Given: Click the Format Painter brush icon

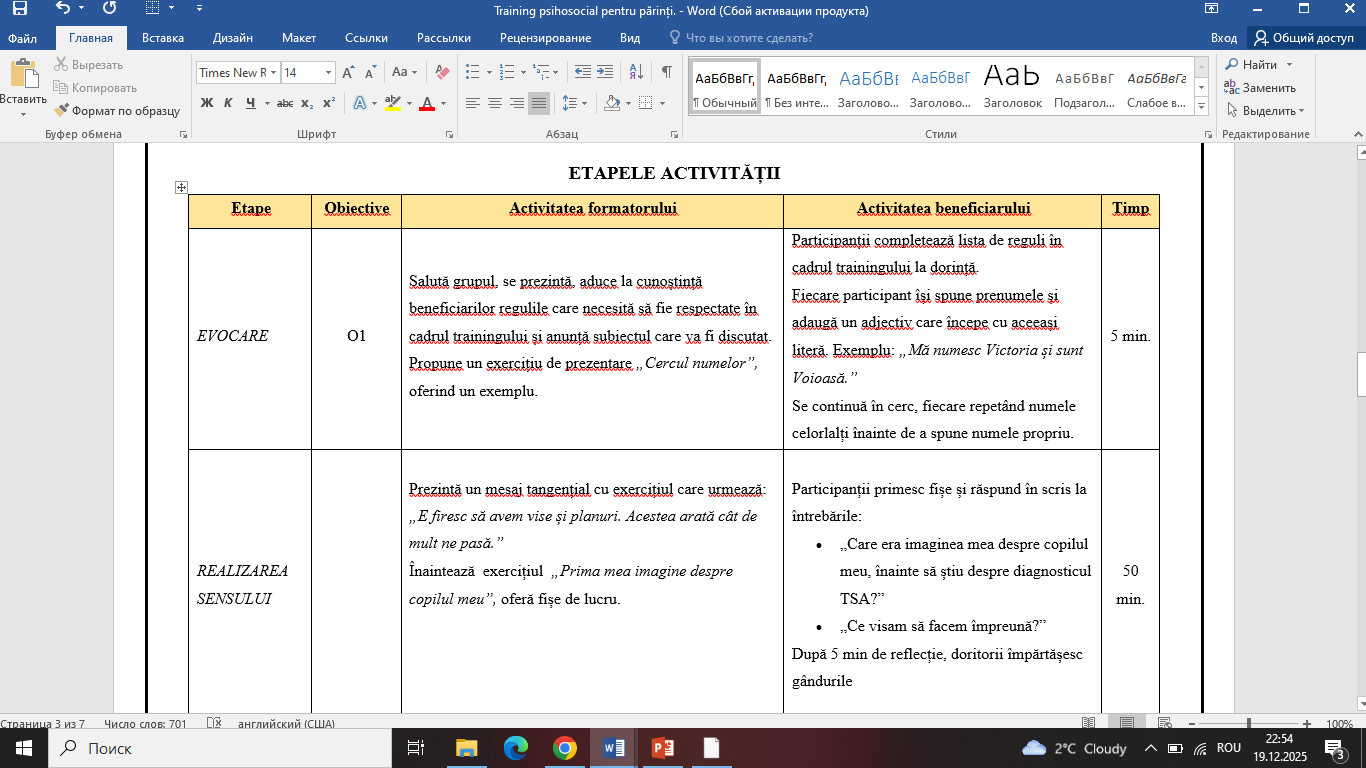Looking at the screenshot, I should click(x=62, y=111).
